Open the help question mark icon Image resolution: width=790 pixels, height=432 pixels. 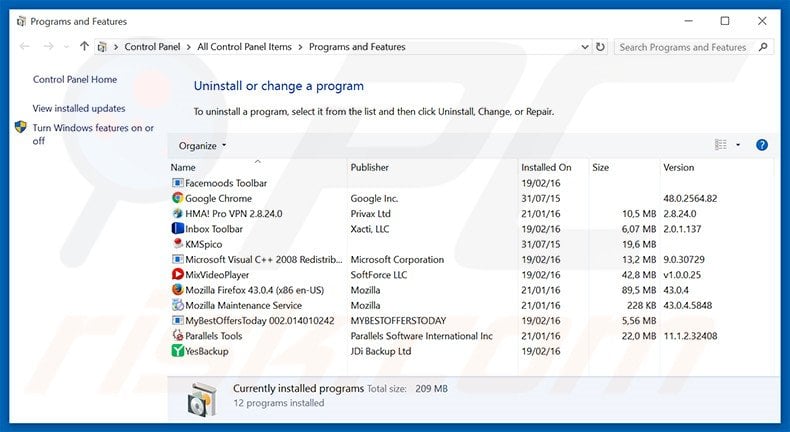click(x=762, y=145)
